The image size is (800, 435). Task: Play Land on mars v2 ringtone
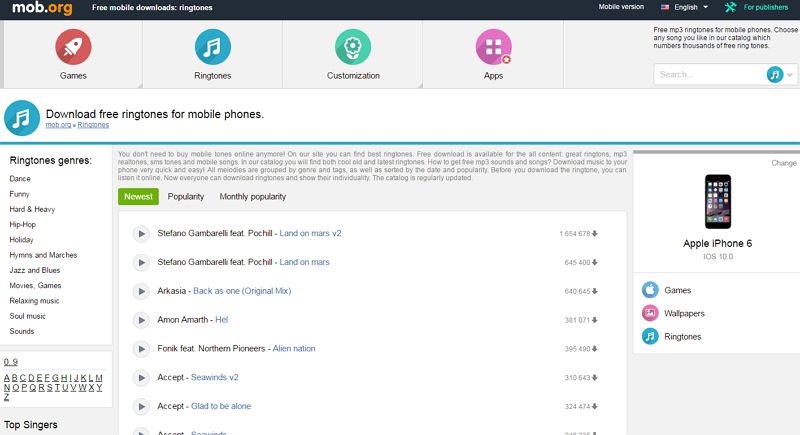point(141,234)
